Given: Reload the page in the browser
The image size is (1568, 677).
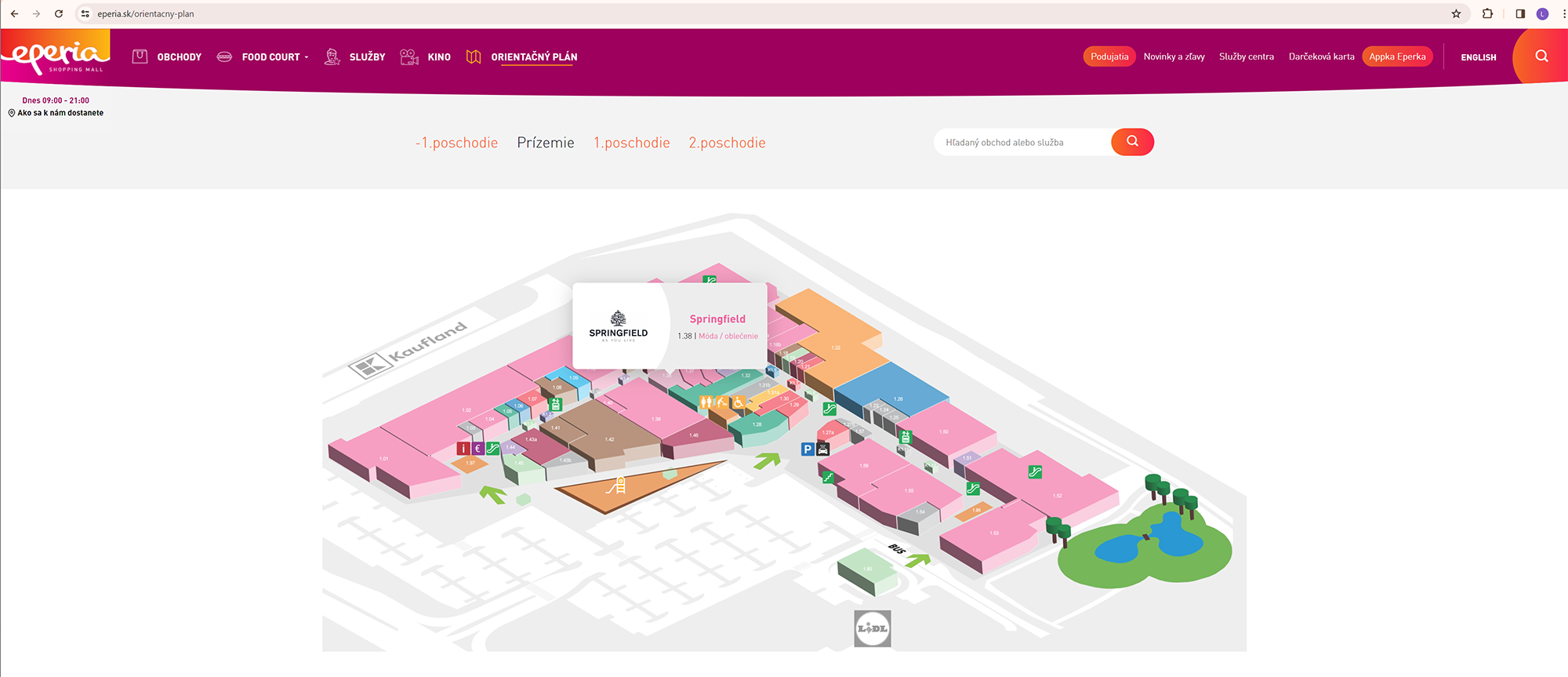Looking at the screenshot, I should coord(59,13).
